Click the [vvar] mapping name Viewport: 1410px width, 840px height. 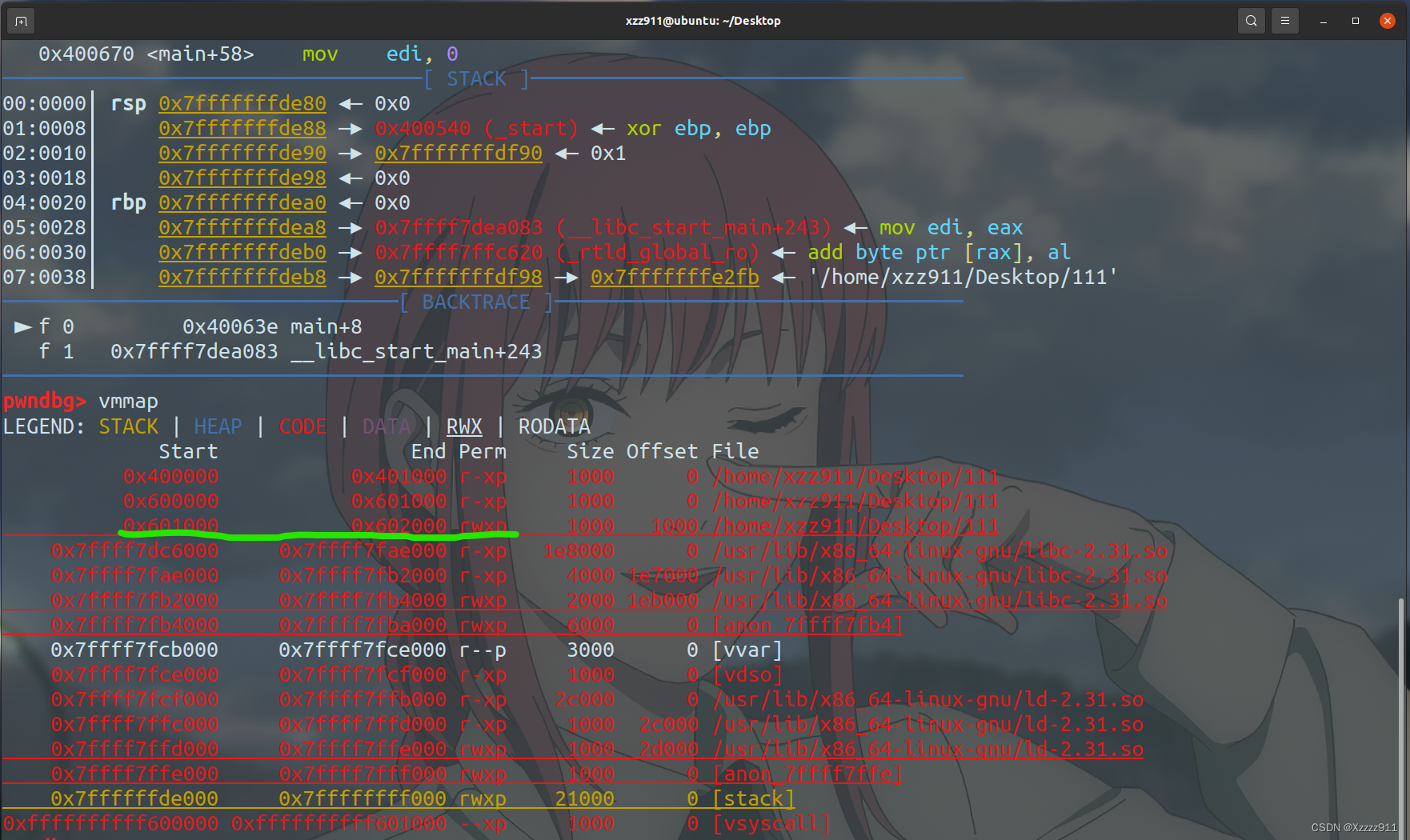747,650
